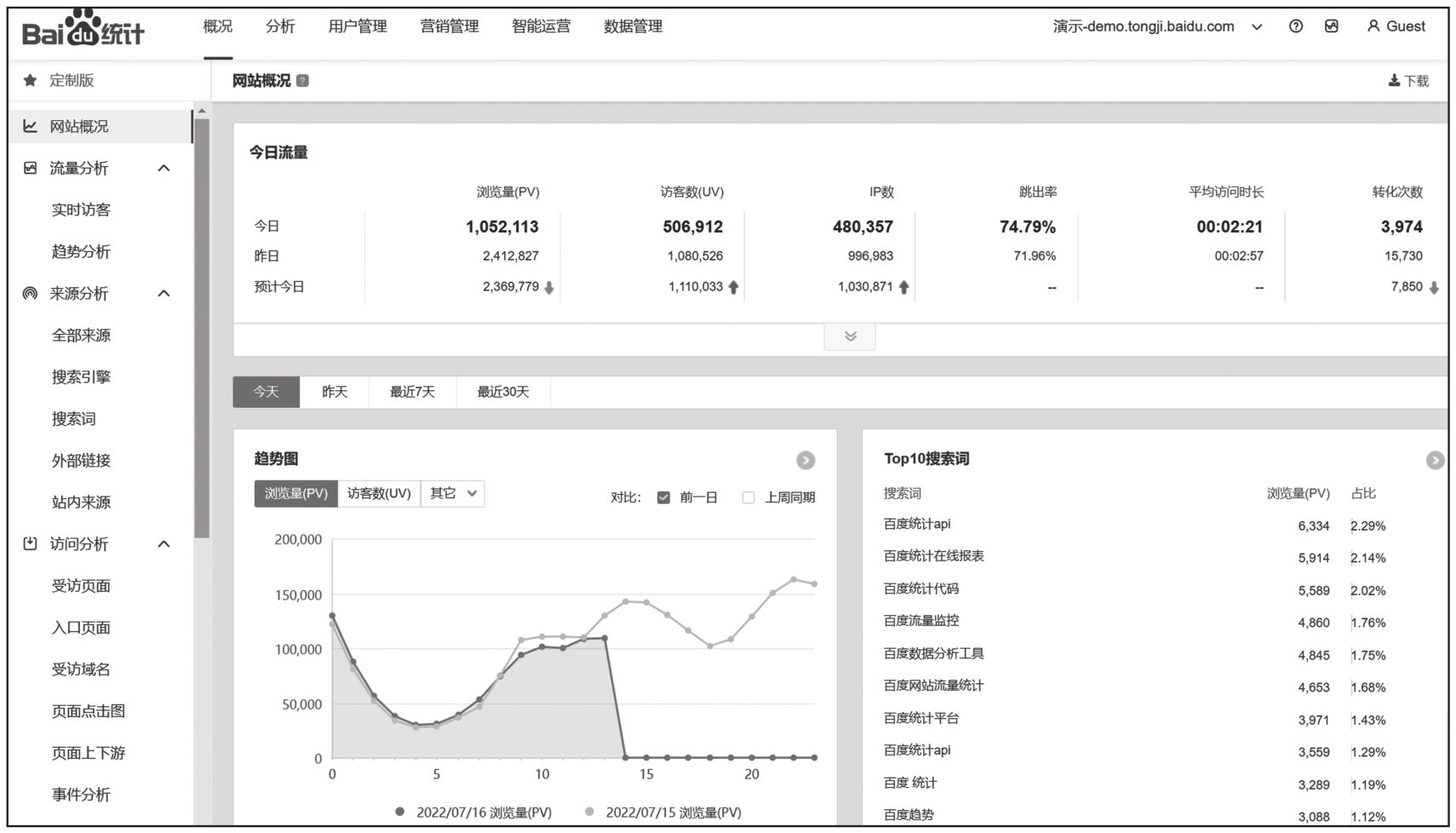Click the star icon next to 定制版
1456x833 pixels.
[31, 80]
